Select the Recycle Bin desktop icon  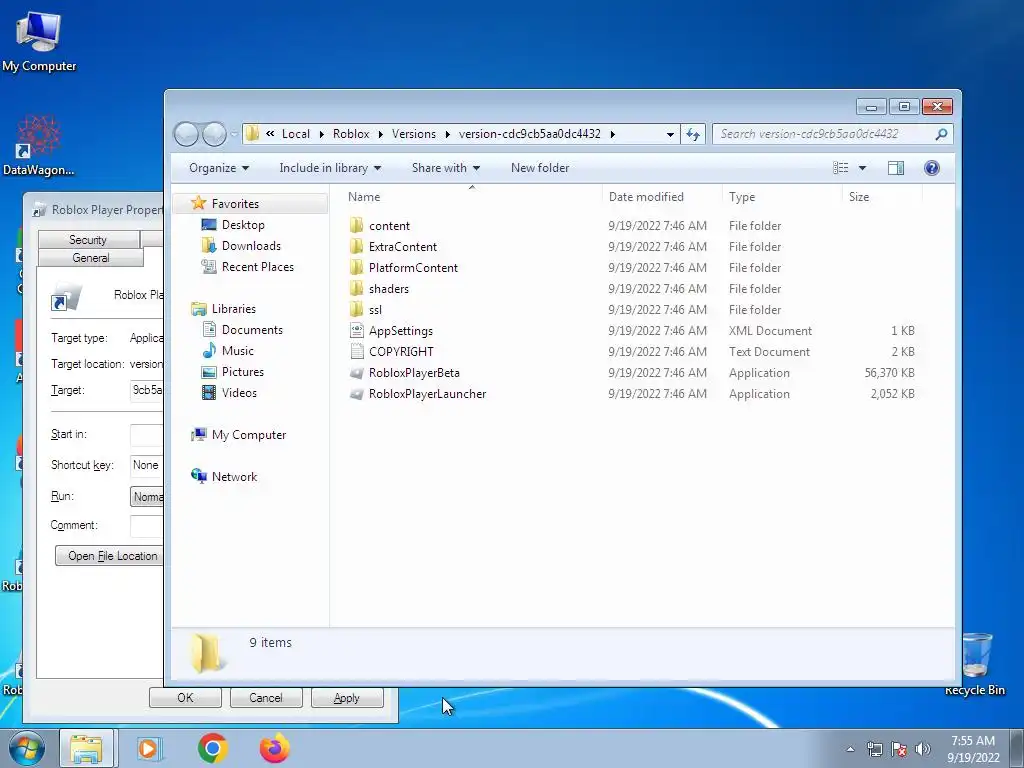tap(975, 663)
